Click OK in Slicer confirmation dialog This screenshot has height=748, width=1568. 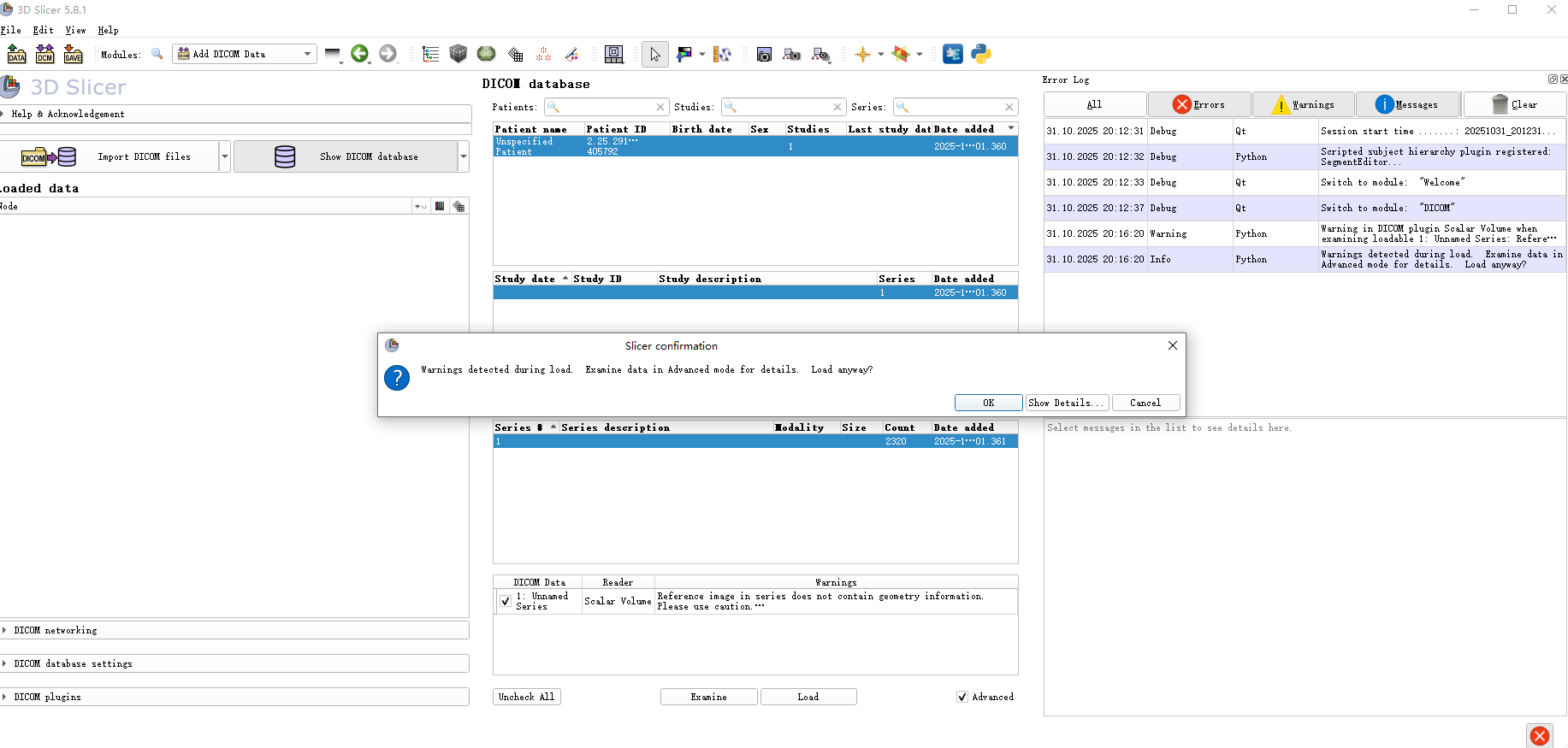point(988,403)
